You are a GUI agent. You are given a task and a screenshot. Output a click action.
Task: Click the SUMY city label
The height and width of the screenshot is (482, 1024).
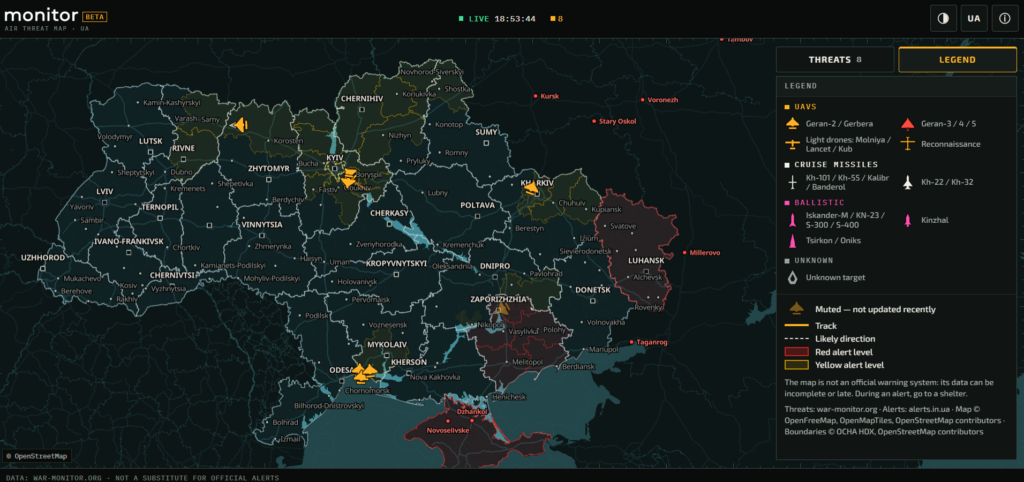tap(486, 132)
